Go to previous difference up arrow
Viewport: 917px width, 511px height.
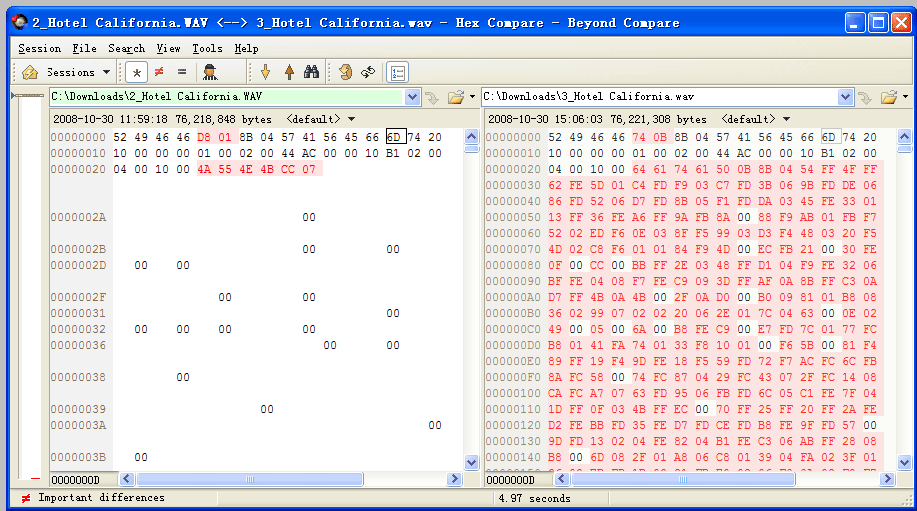(x=289, y=72)
